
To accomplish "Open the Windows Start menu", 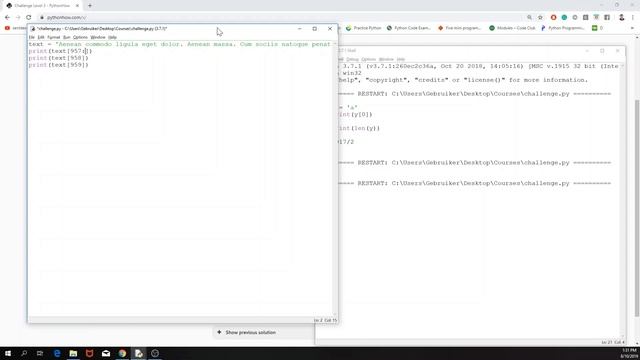I will coord(8,353).
